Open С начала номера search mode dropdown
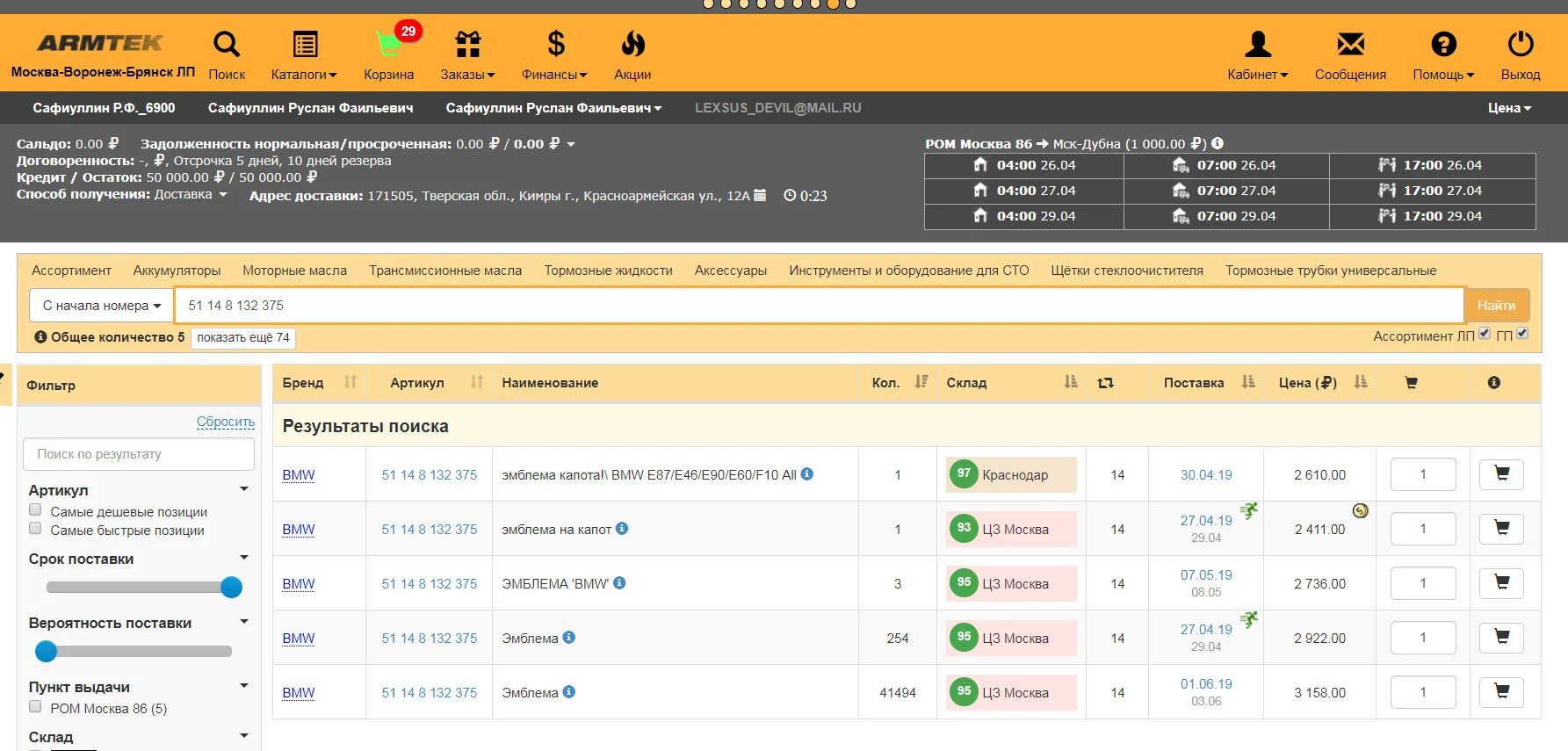The width and height of the screenshot is (1568, 751). [x=102, y=306]
